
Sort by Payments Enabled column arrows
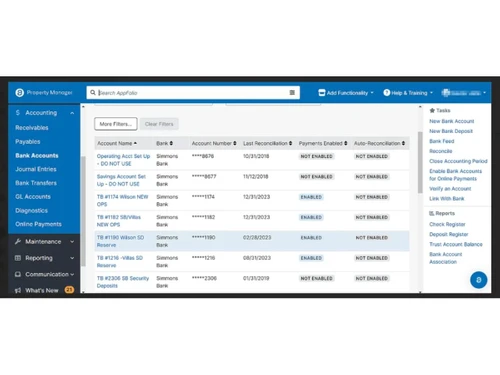346,143
